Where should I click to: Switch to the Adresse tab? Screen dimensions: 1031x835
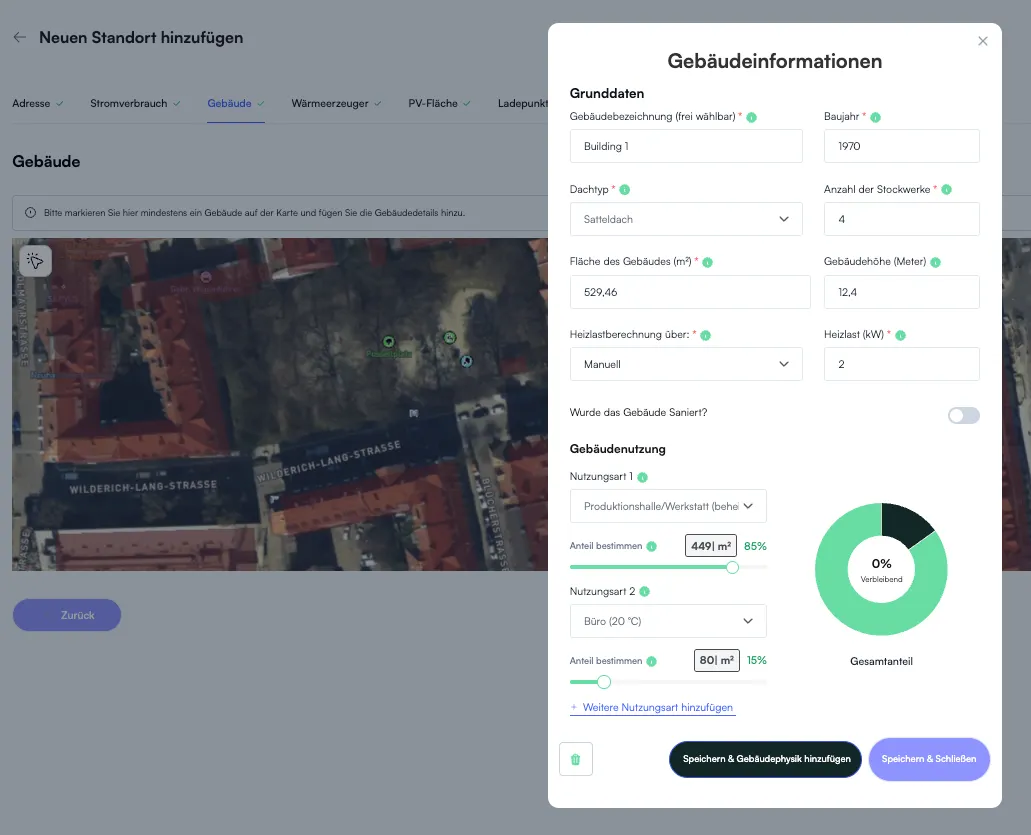click(x=37, y=103)
